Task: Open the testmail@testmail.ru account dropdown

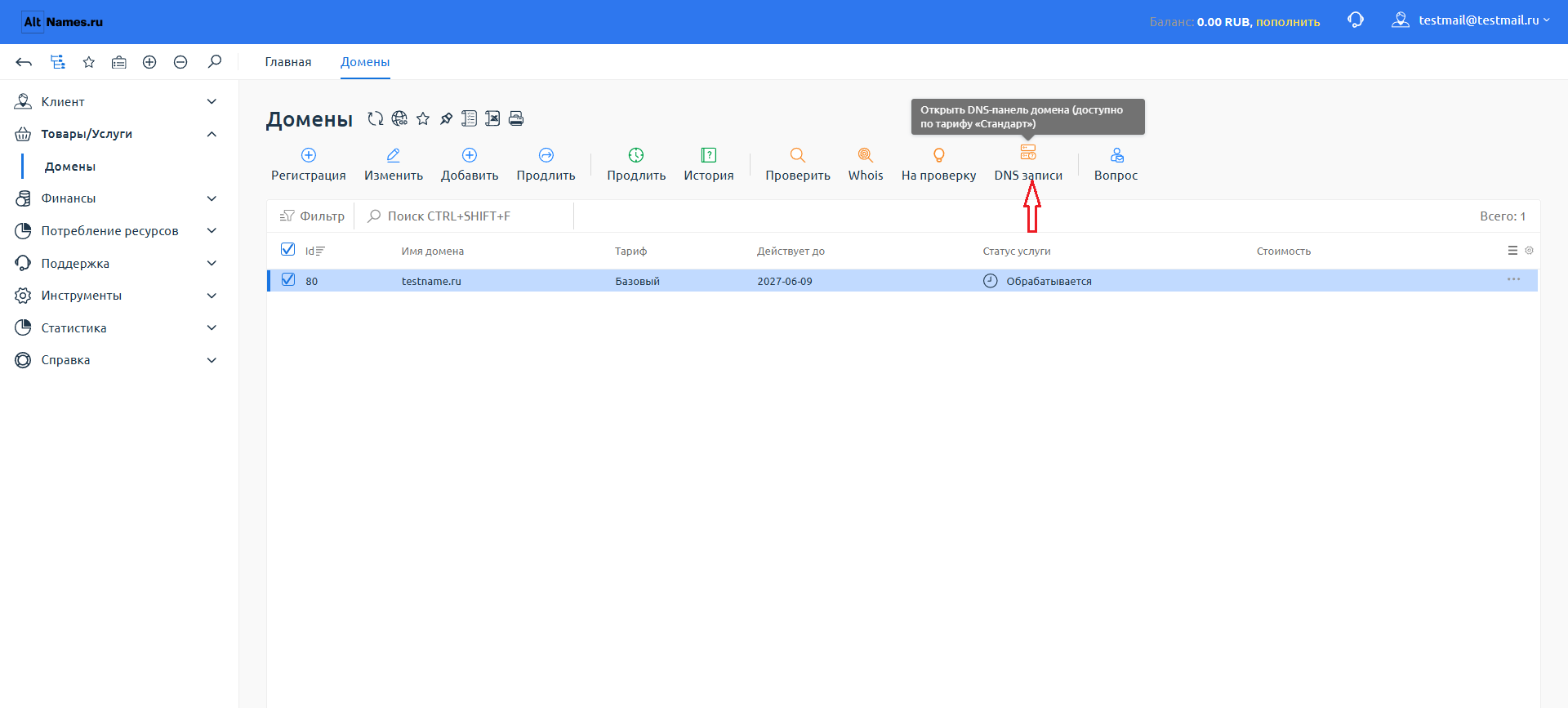Action: (1484, 20)
